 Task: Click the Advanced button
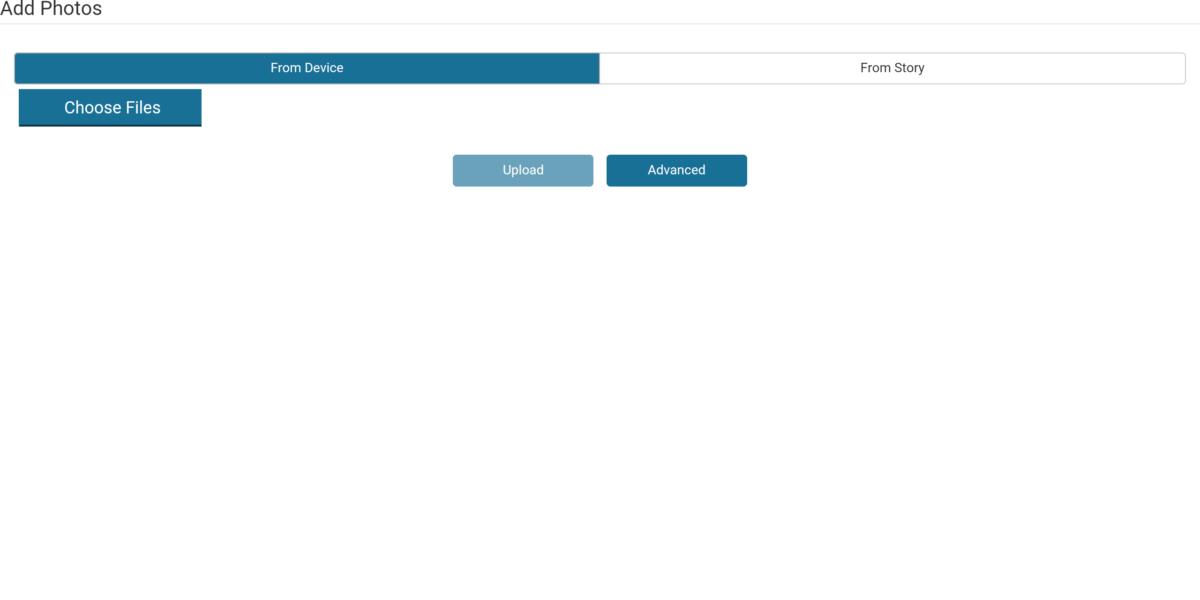pos(676,170)
